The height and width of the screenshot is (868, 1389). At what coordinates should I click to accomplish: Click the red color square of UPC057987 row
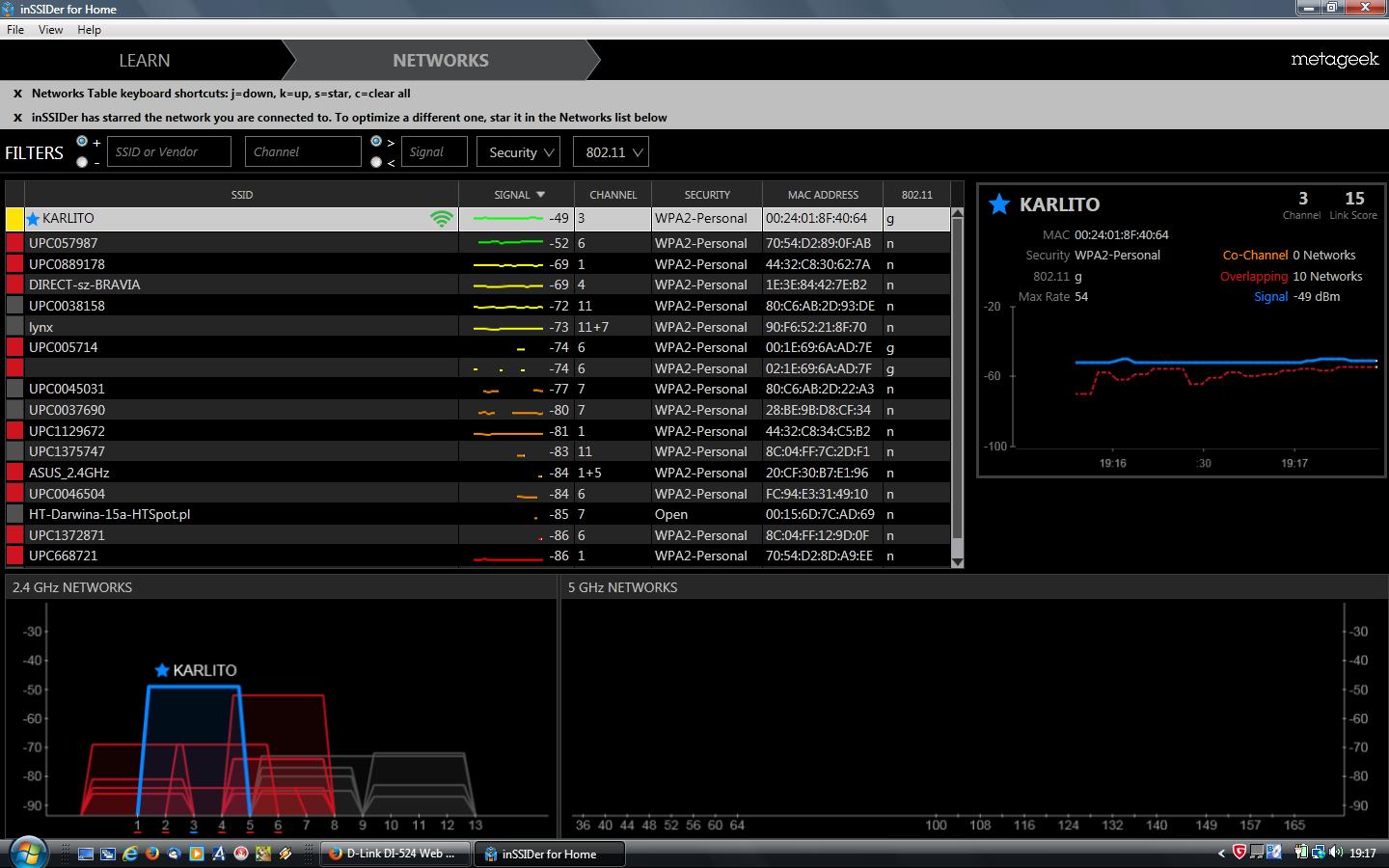coord(14,243)
